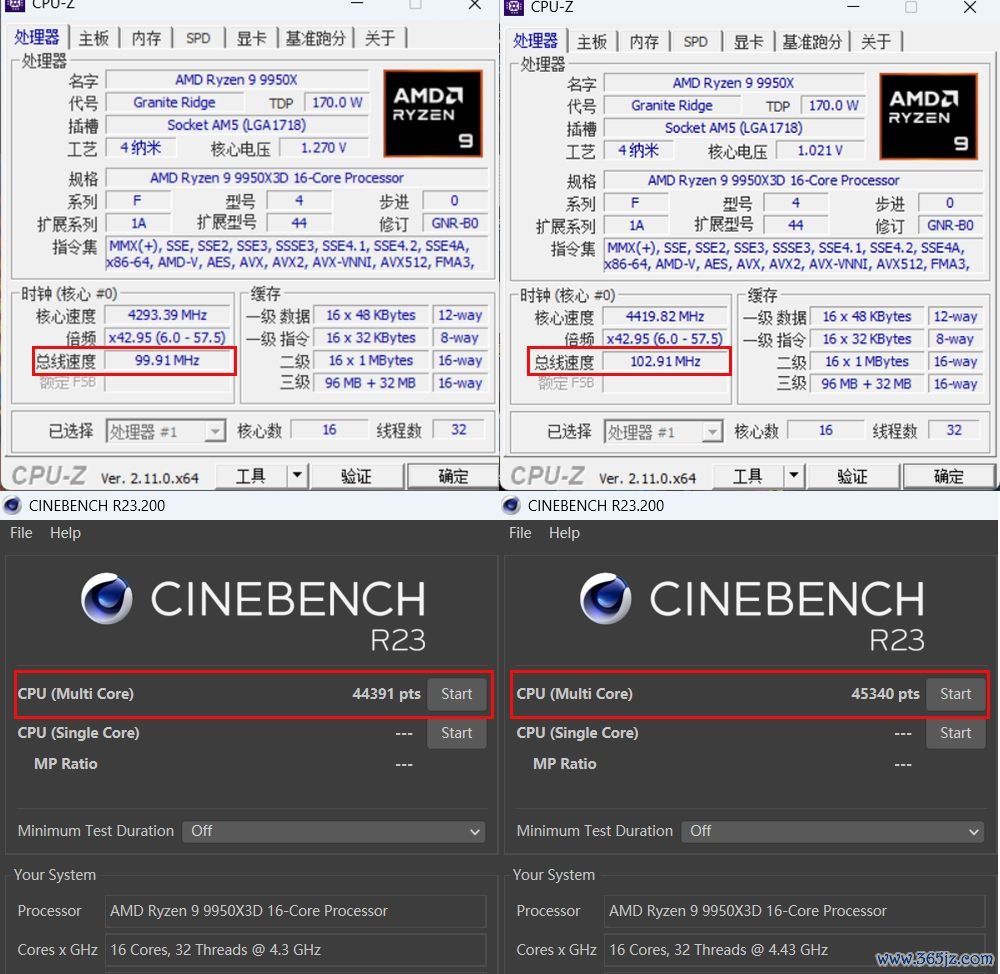Viewport: 1000px width, 974px height.
Task: Open 基准跑分 tab in left CPU-Z window
Action: 315,39
